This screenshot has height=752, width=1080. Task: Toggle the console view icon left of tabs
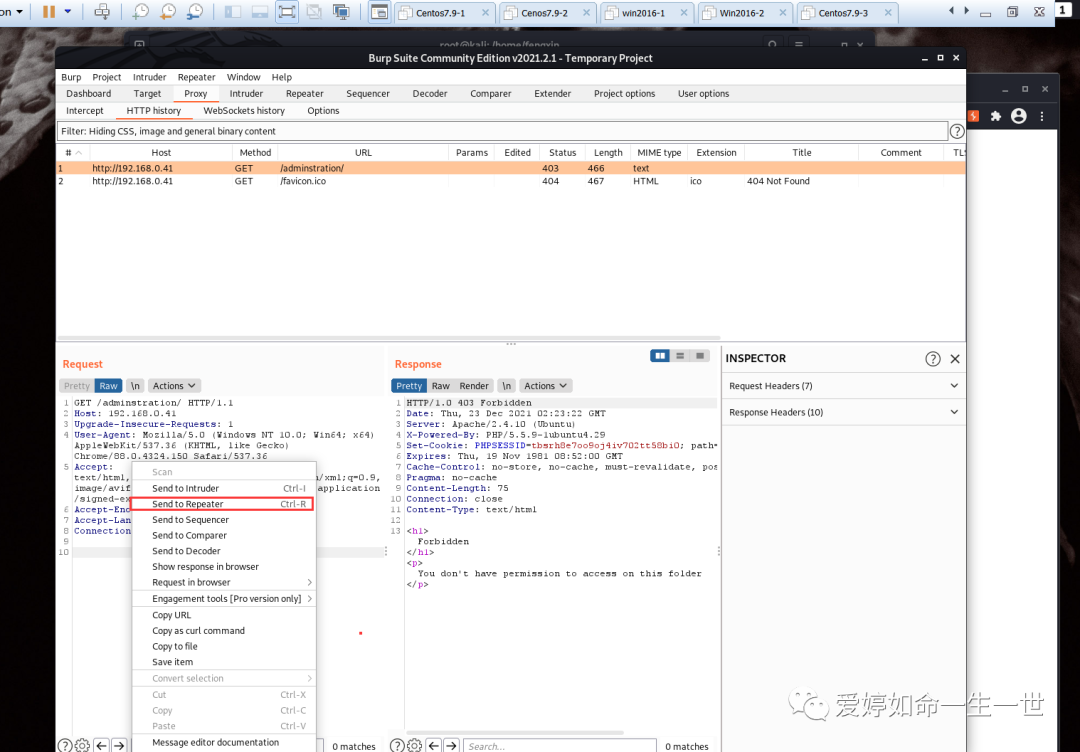pos(379,12)
